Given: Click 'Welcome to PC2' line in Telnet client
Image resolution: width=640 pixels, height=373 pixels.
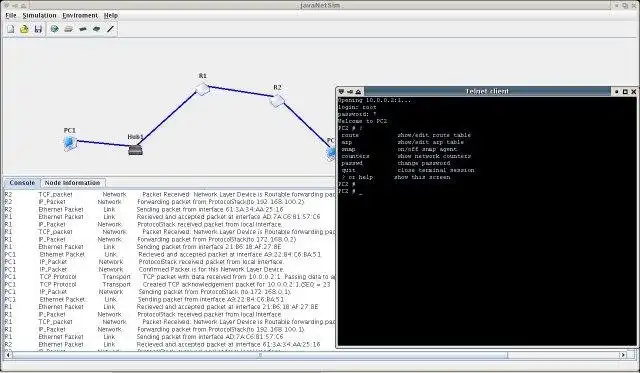Looking at the screenshot, I should pos(362,121).
